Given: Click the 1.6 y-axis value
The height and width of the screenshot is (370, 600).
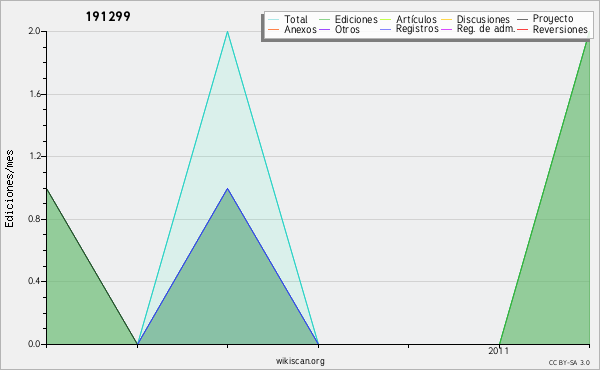Looking at the screenshot, I should point(35,94).
